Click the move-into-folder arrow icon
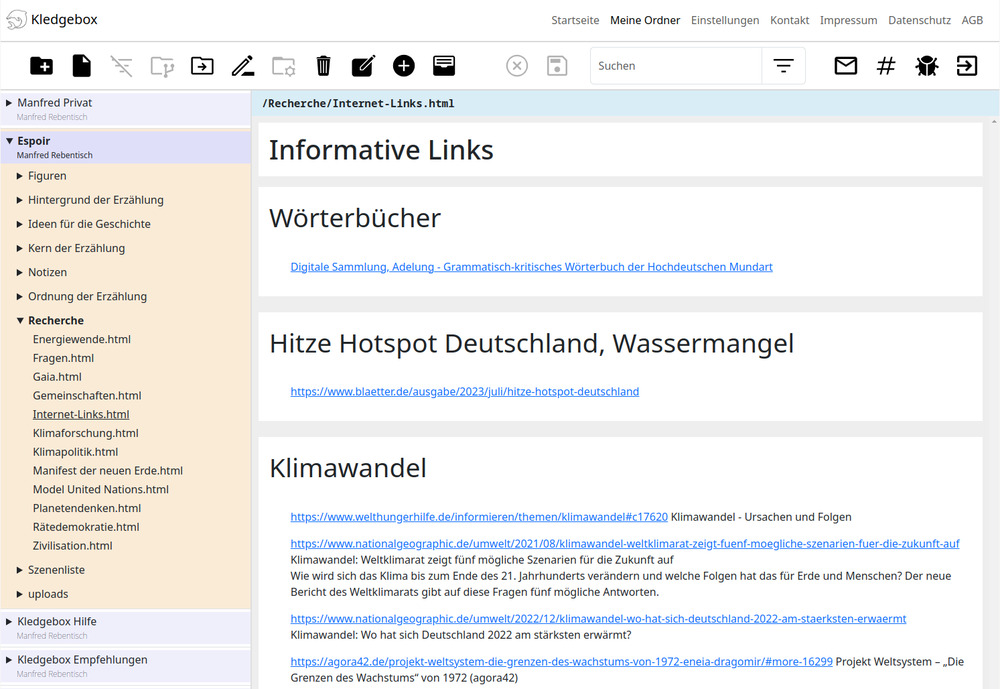This screenshot has height=689, width=1000. tap(202, 66)
